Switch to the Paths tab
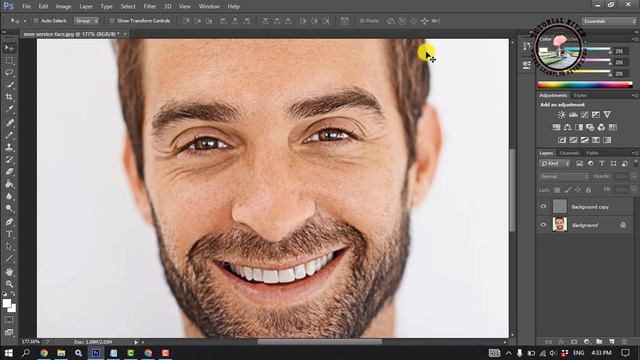Image resolution: width=640 pixels, height=360 pixels. 592,153
